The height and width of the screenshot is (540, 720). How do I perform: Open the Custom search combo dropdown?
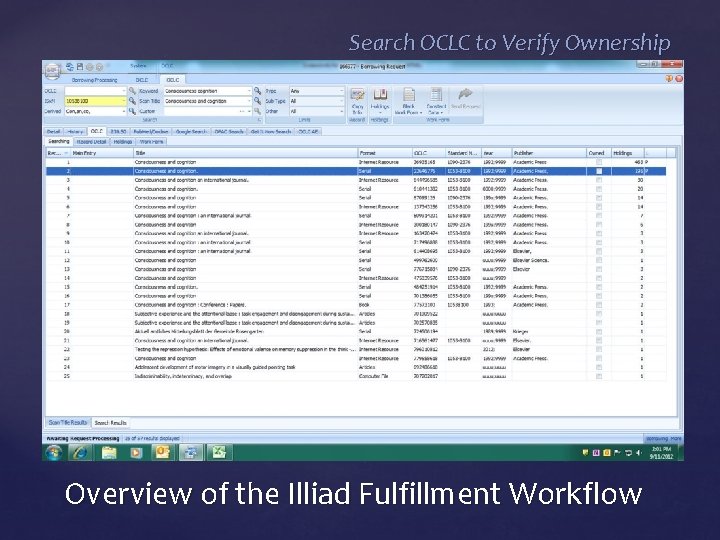pyautogui.click(x=249, y=111)
